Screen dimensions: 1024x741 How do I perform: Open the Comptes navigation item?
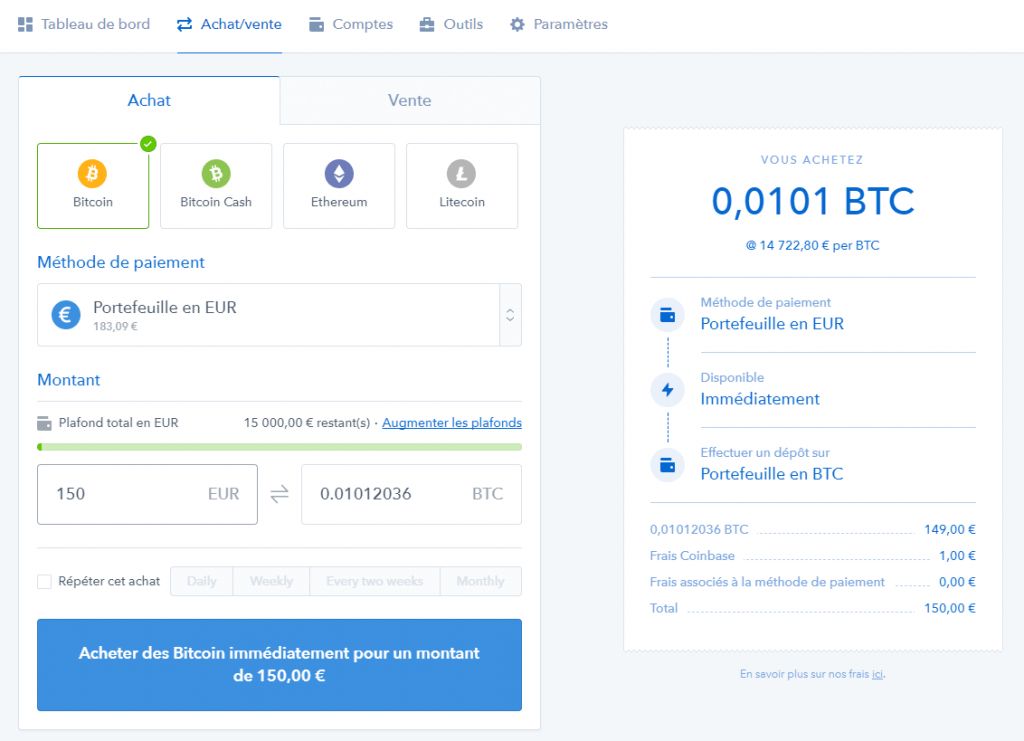click(351, 25)
